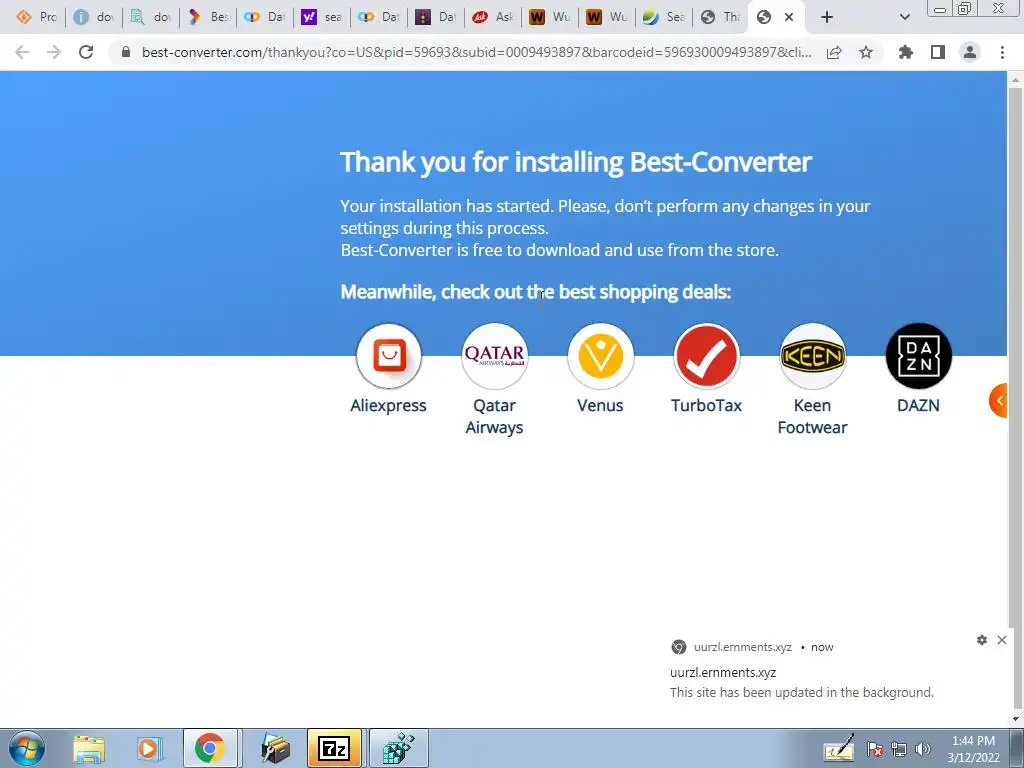1024x768 pixels.
Task: View site information lock icon
Action: (x=126, y=52)
